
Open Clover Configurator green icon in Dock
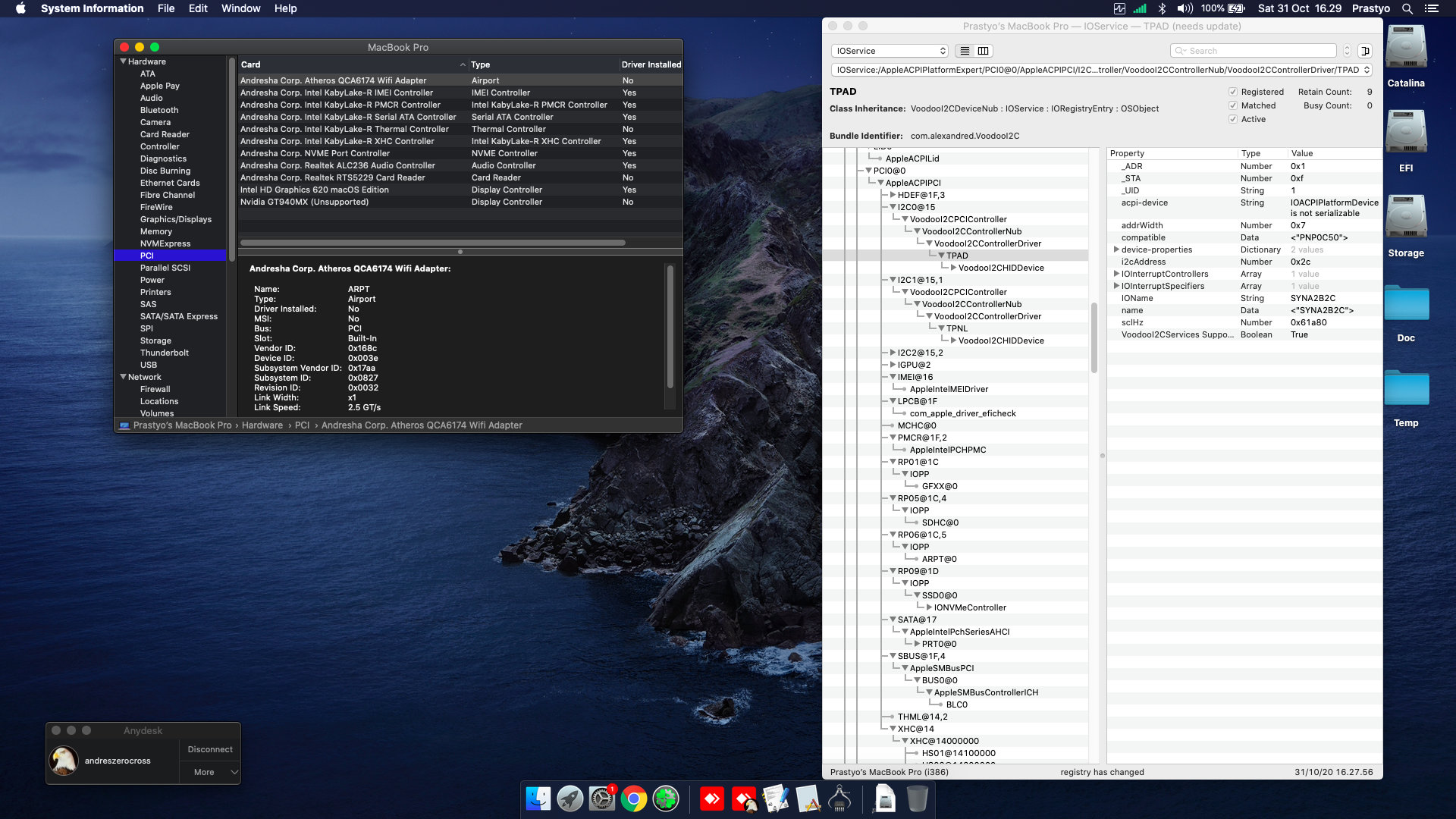(x=666, y=799)
